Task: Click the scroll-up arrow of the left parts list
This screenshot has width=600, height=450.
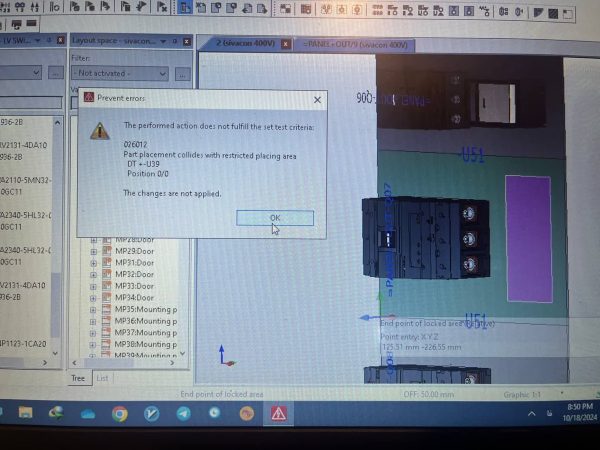Action: click(57, 122)
